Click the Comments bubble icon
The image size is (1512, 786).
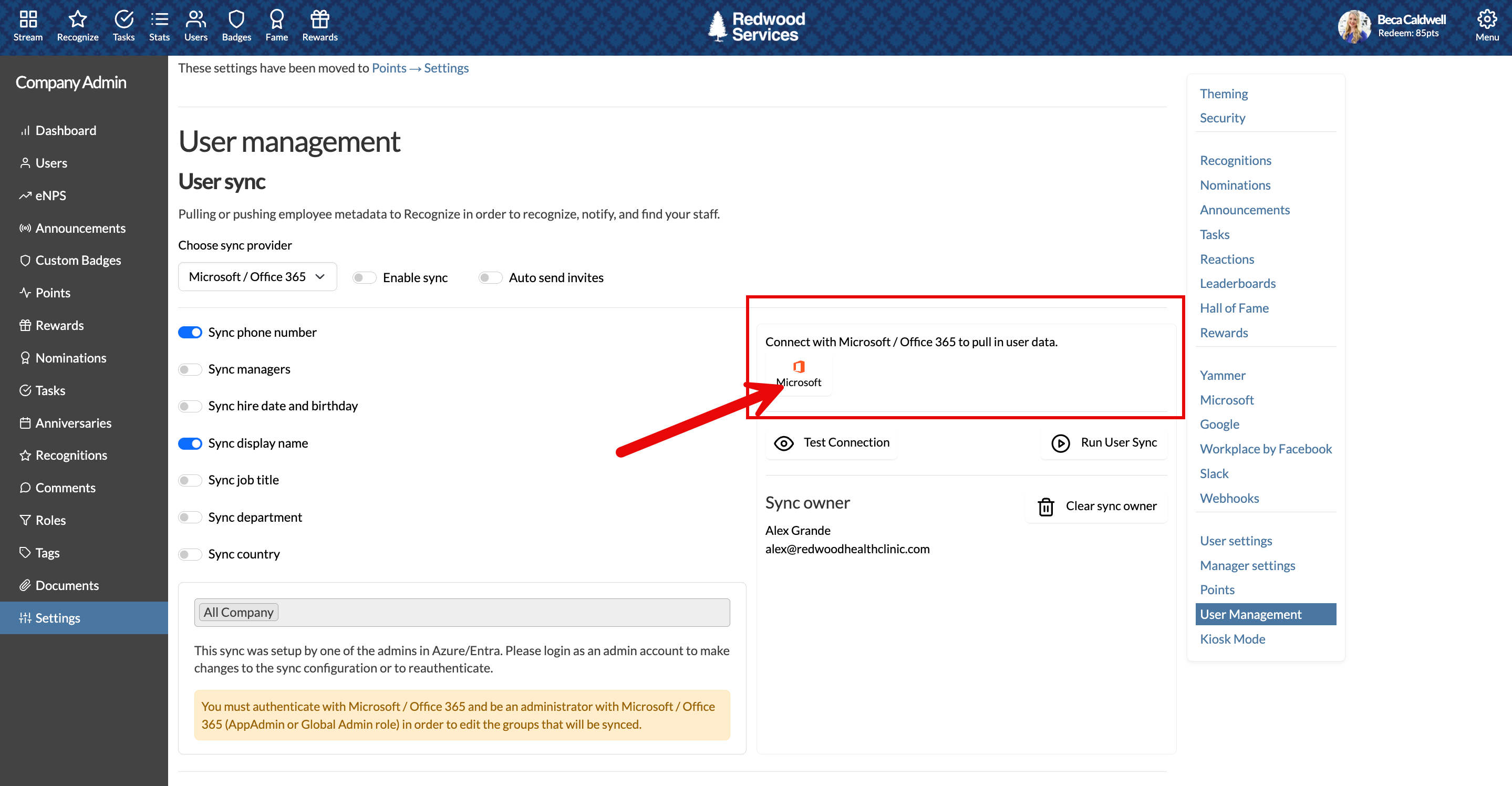(x=25, y=488)
